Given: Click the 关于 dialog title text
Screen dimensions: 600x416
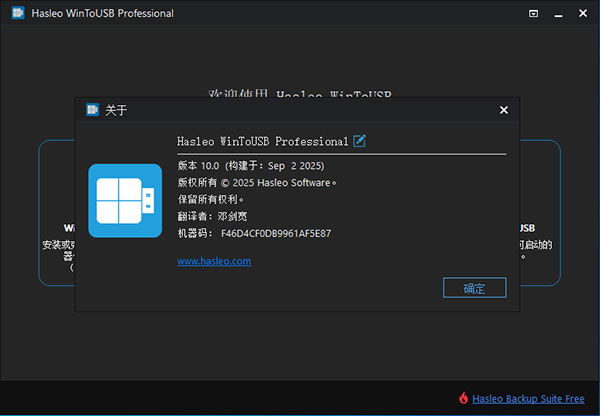Looking at the screenshot, I should coord(116,110).
